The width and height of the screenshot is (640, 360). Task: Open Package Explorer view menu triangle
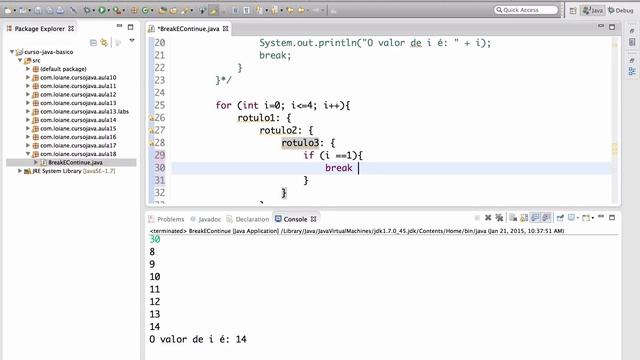tap(132, 41)
